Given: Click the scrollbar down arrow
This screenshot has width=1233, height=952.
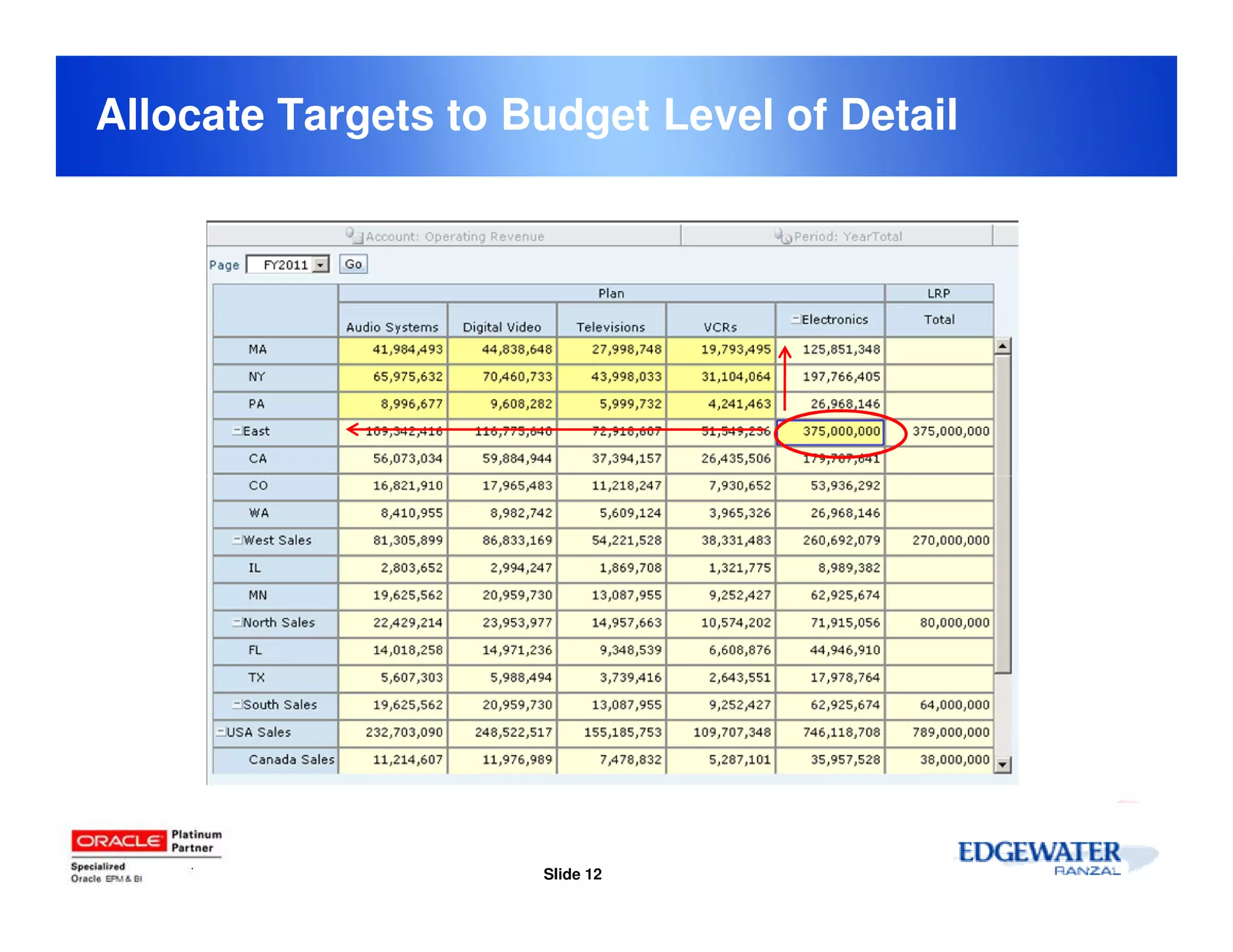Looking at the screenshot, I should pyautogui.click(x=1002, y=765).
